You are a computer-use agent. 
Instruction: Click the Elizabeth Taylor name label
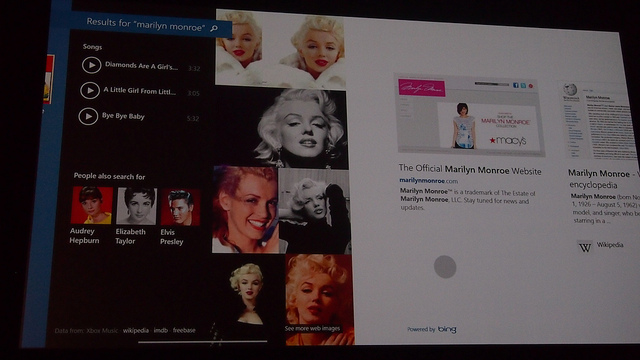(x=130, y=236)
